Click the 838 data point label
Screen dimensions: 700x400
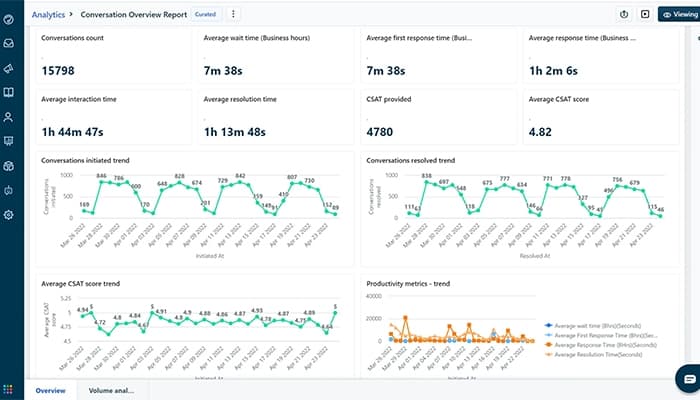click(x=426, y=176)
